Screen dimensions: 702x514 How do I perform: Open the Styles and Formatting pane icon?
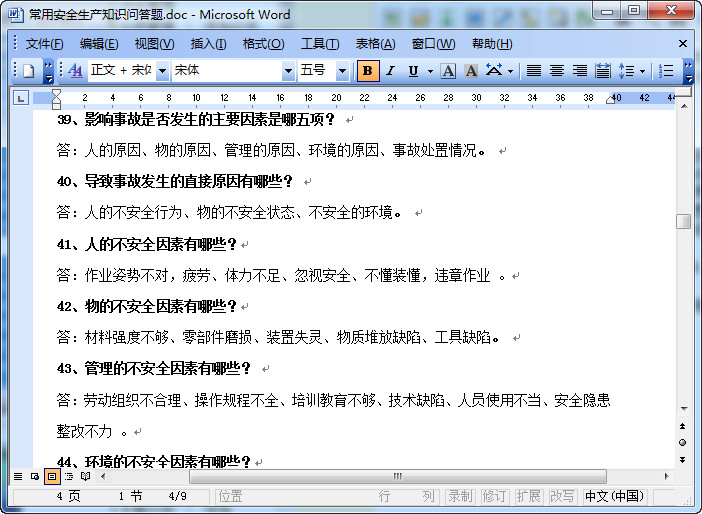tap(75, 71)
